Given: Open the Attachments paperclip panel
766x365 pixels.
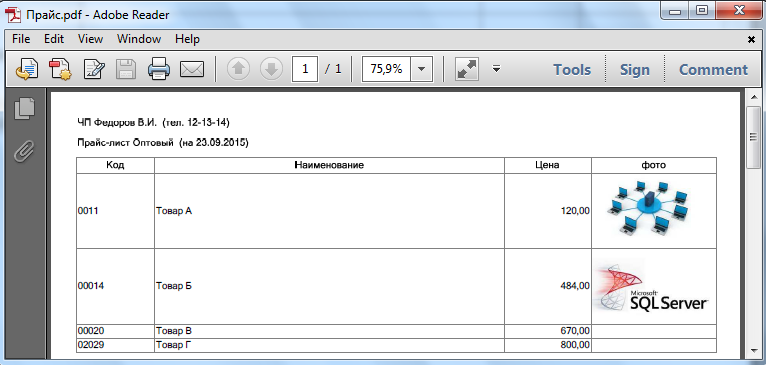Looking at the screenshot, I should click(24, 151).
